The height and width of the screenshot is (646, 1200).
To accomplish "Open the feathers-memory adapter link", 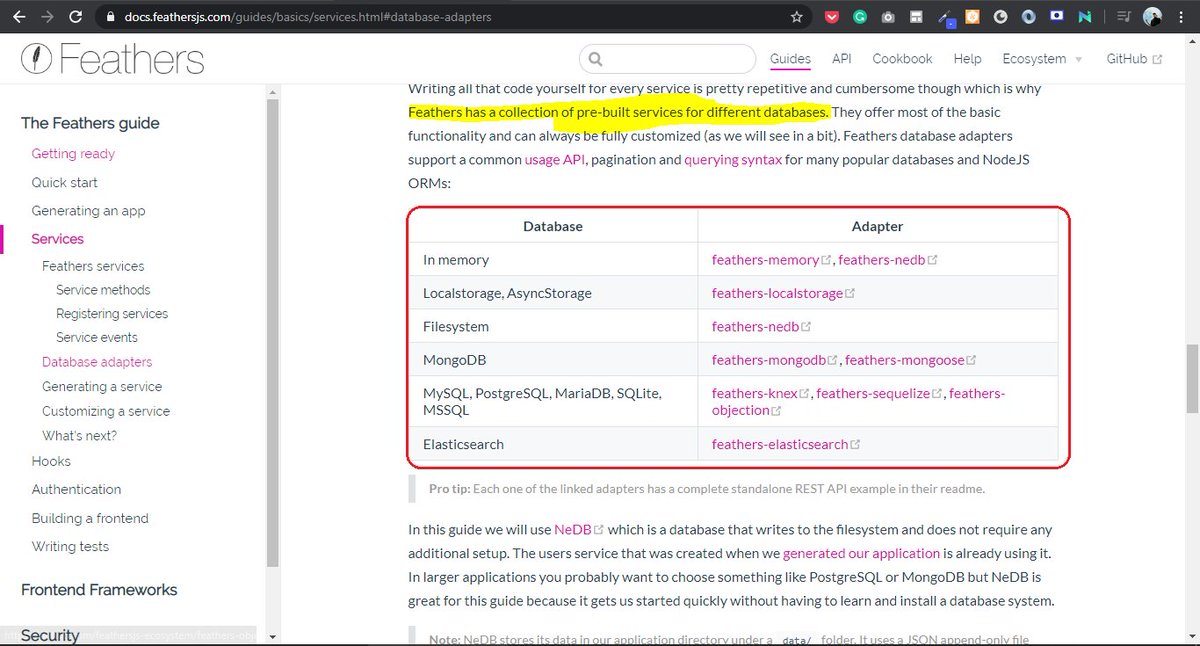I will [771, 260].
